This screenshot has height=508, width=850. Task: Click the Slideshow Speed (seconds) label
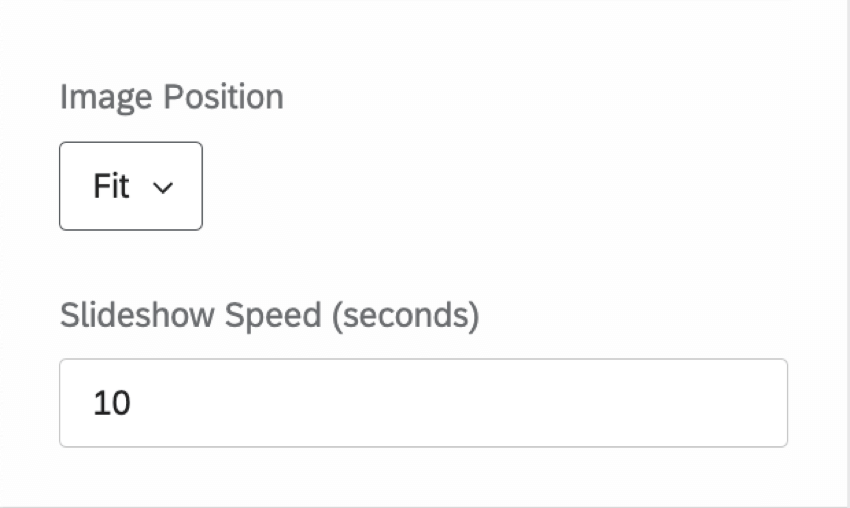(x=269, y=315)
